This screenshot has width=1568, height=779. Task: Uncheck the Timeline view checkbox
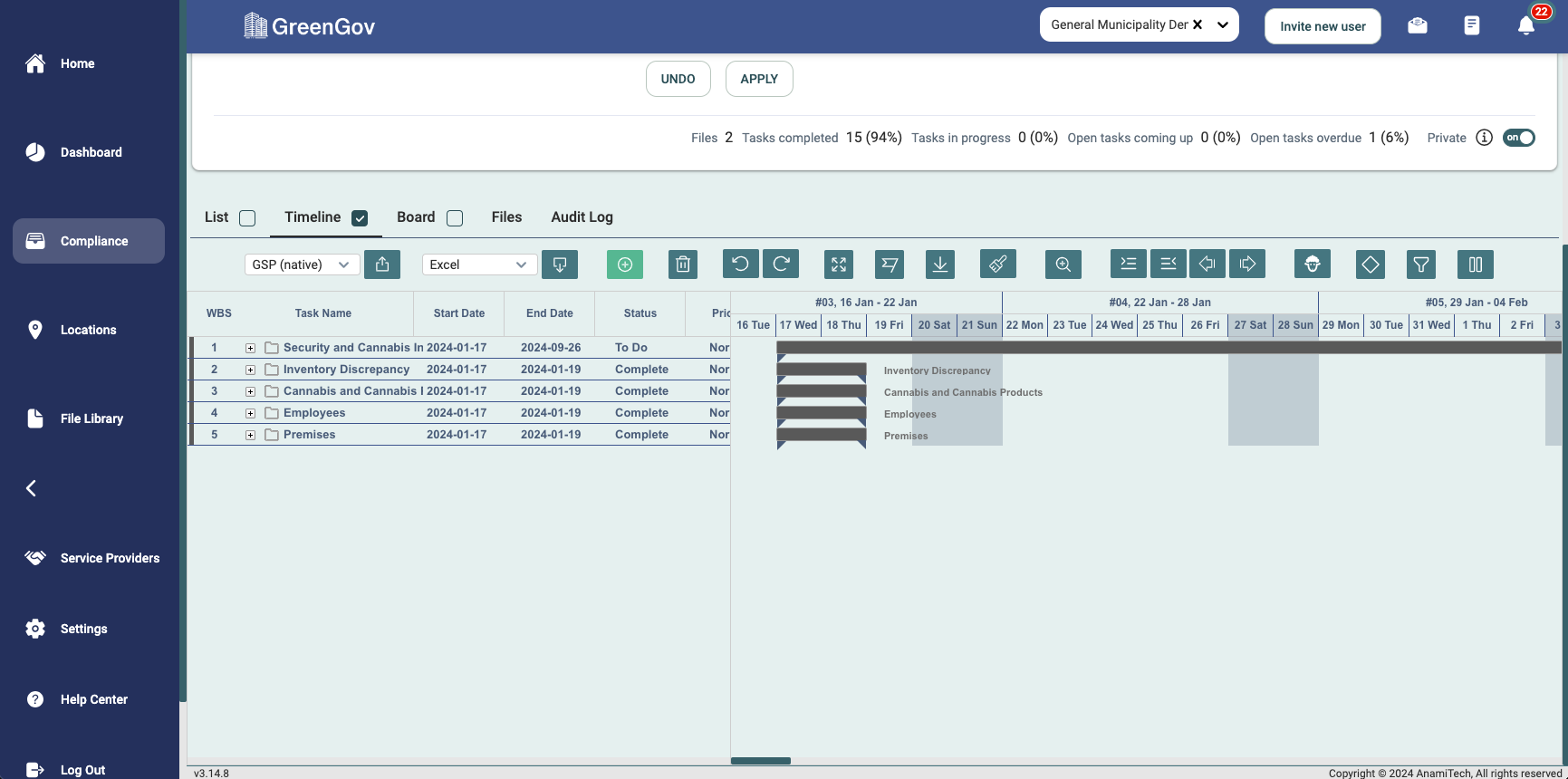click(360, 218)
